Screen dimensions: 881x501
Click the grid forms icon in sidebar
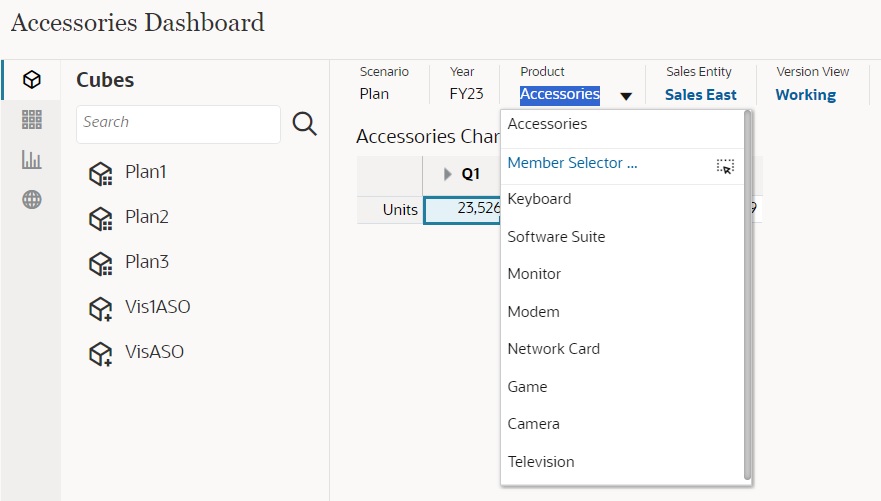click(x=32, y=120)
